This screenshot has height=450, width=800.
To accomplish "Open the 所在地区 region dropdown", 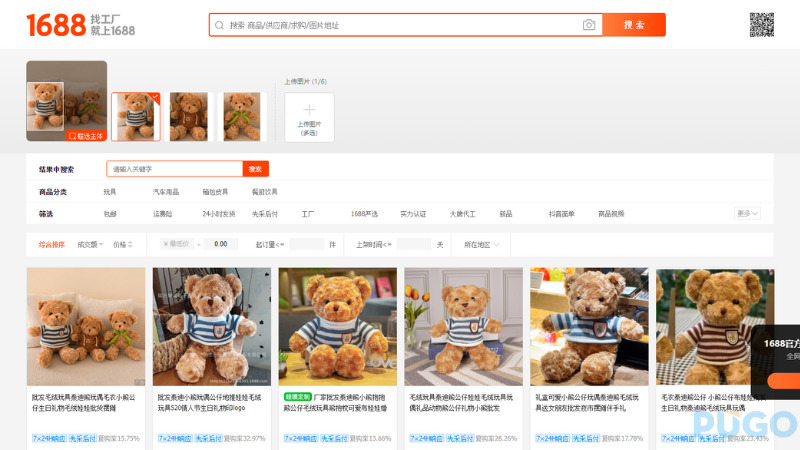I will 481,244.
